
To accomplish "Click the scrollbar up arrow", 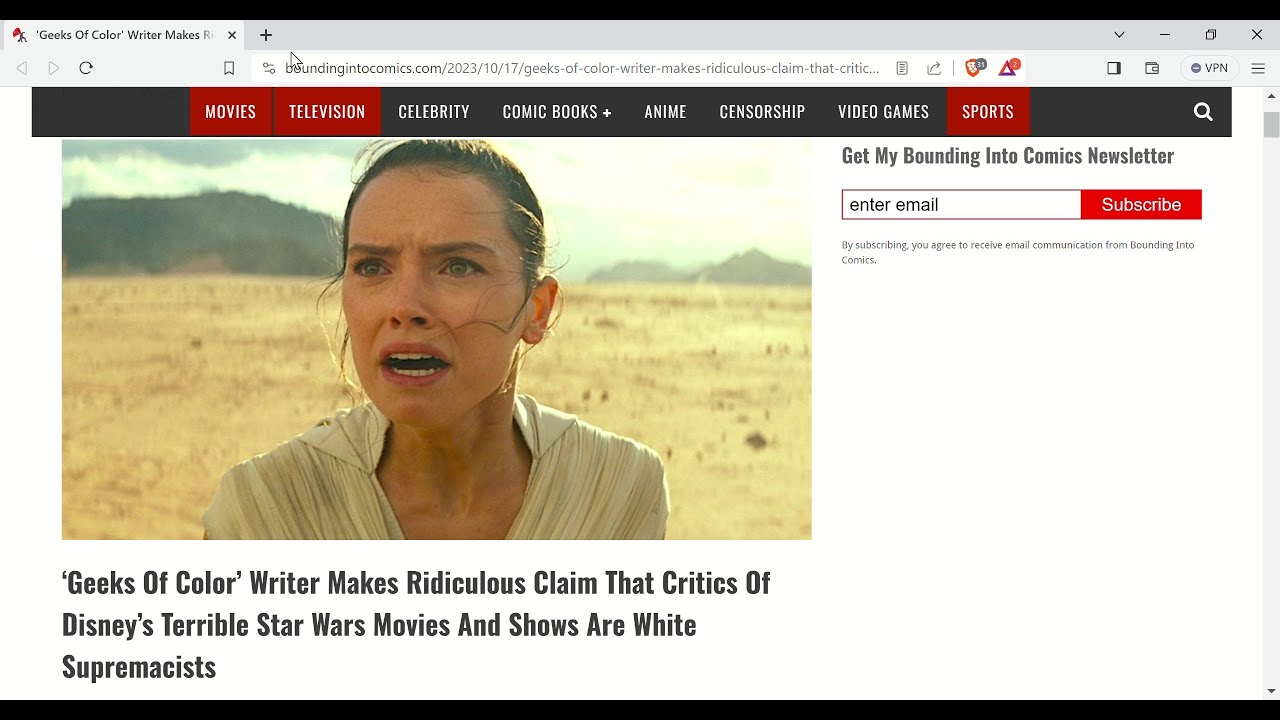I will click(1271, 96).
